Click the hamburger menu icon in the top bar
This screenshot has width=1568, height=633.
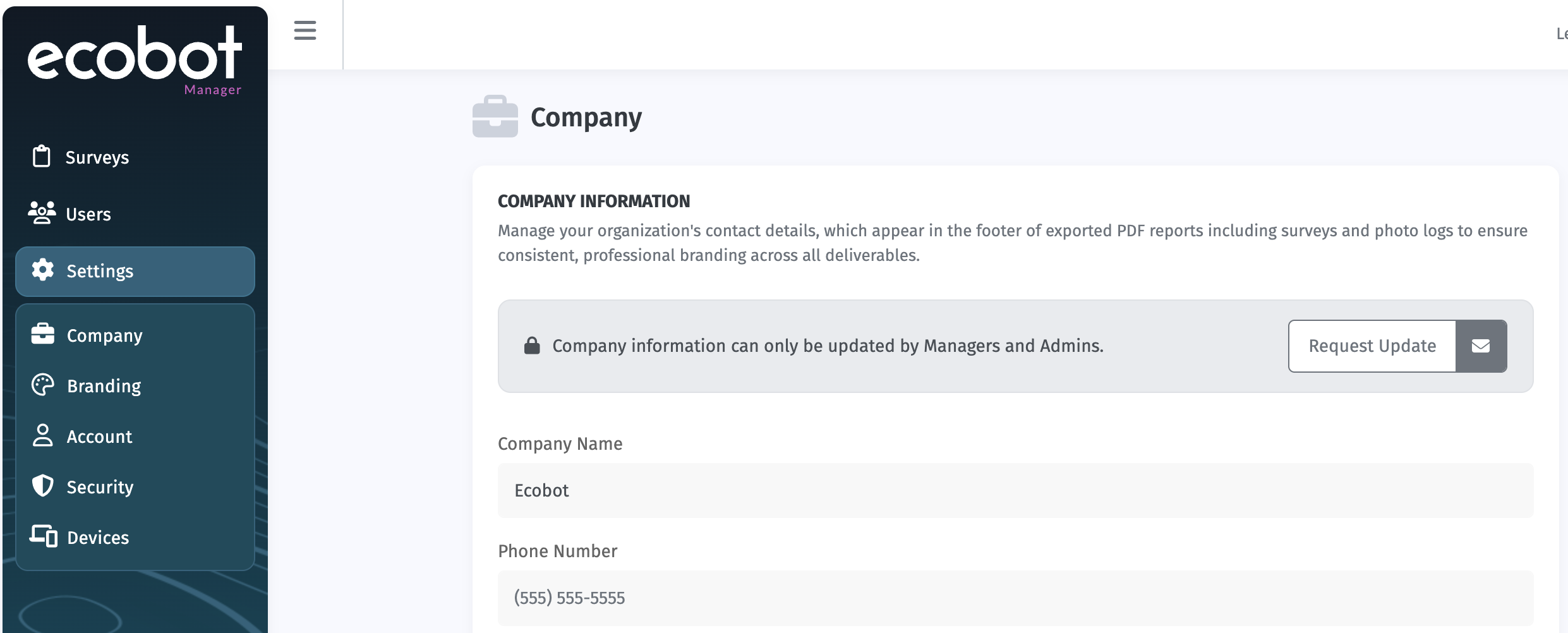(x=305, y=30)
